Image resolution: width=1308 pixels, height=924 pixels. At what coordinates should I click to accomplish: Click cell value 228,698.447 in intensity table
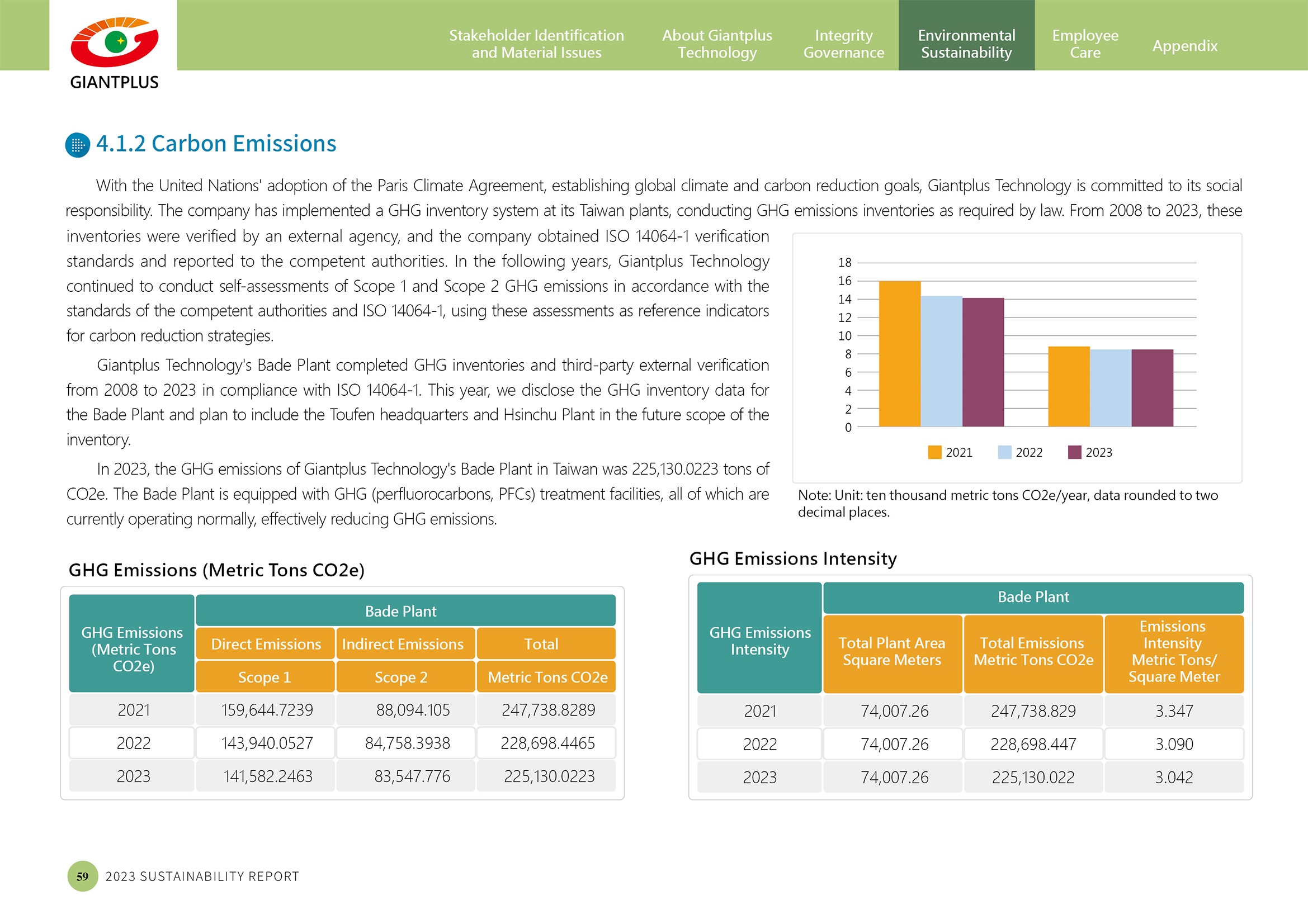[x=1033, y=744]
